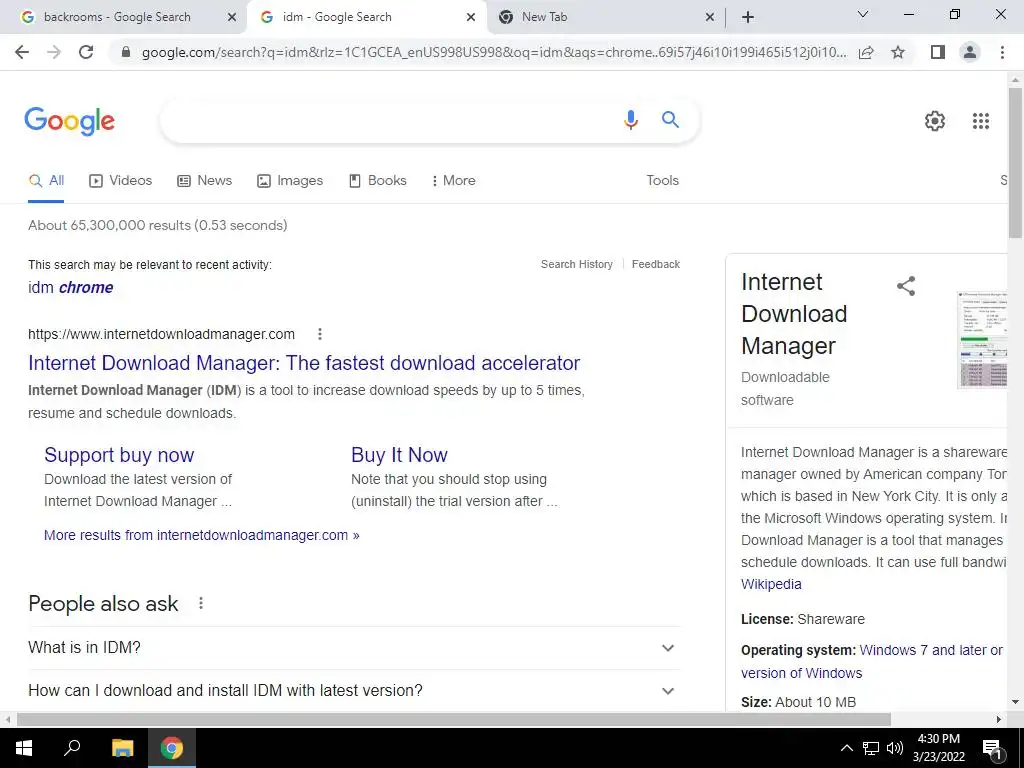Click the padlock site info icon
1024x768 pixels.
[126, 52]
